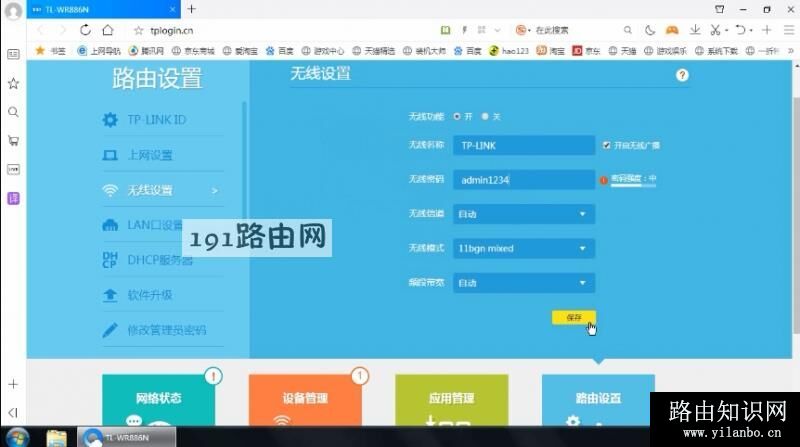Expand the 频段带宽 dropdown
The height and width of the screenshot is (447, 800).
coord(524,283)
